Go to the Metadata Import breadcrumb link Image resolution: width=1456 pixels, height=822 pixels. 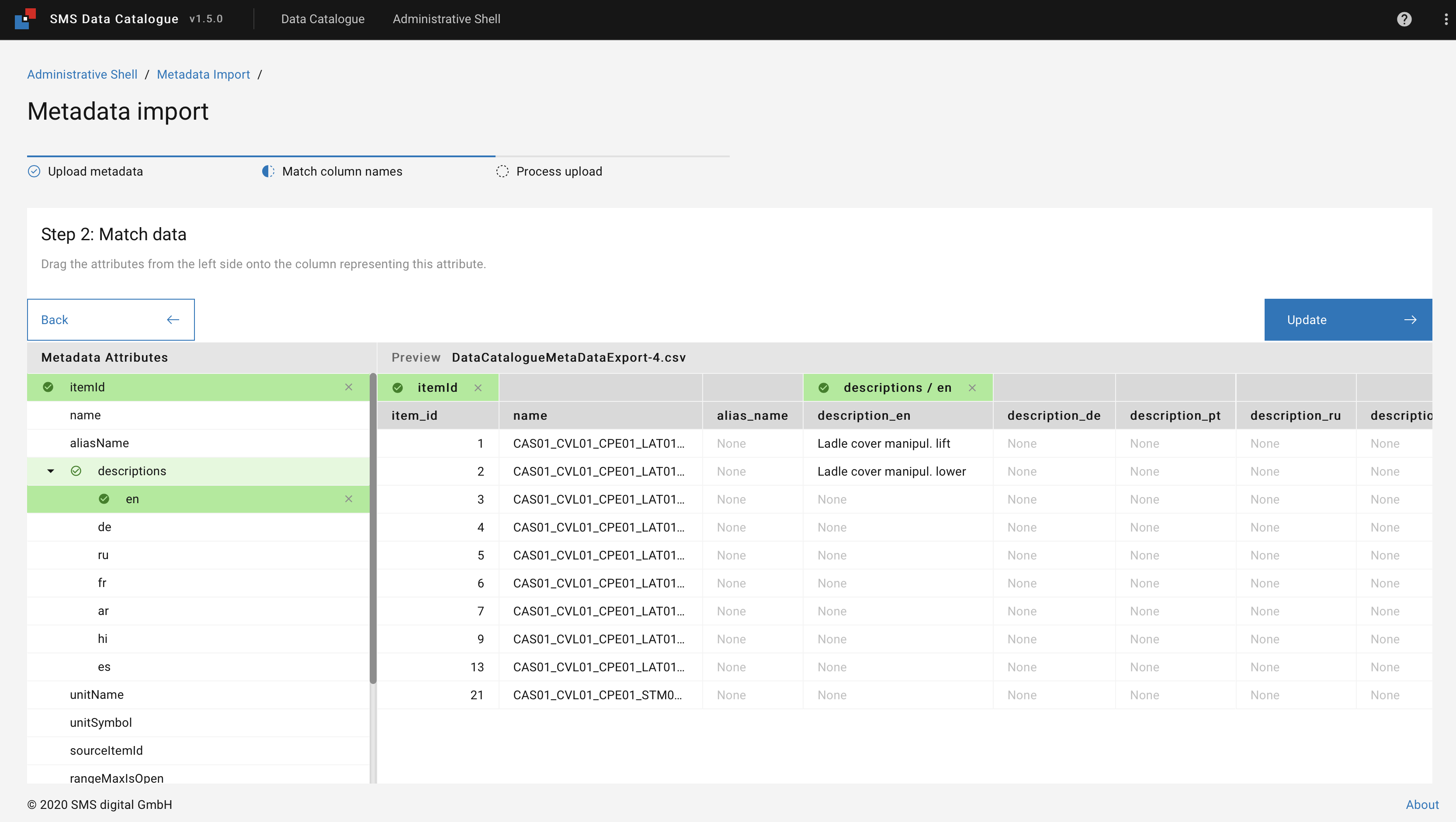point(203,75)
